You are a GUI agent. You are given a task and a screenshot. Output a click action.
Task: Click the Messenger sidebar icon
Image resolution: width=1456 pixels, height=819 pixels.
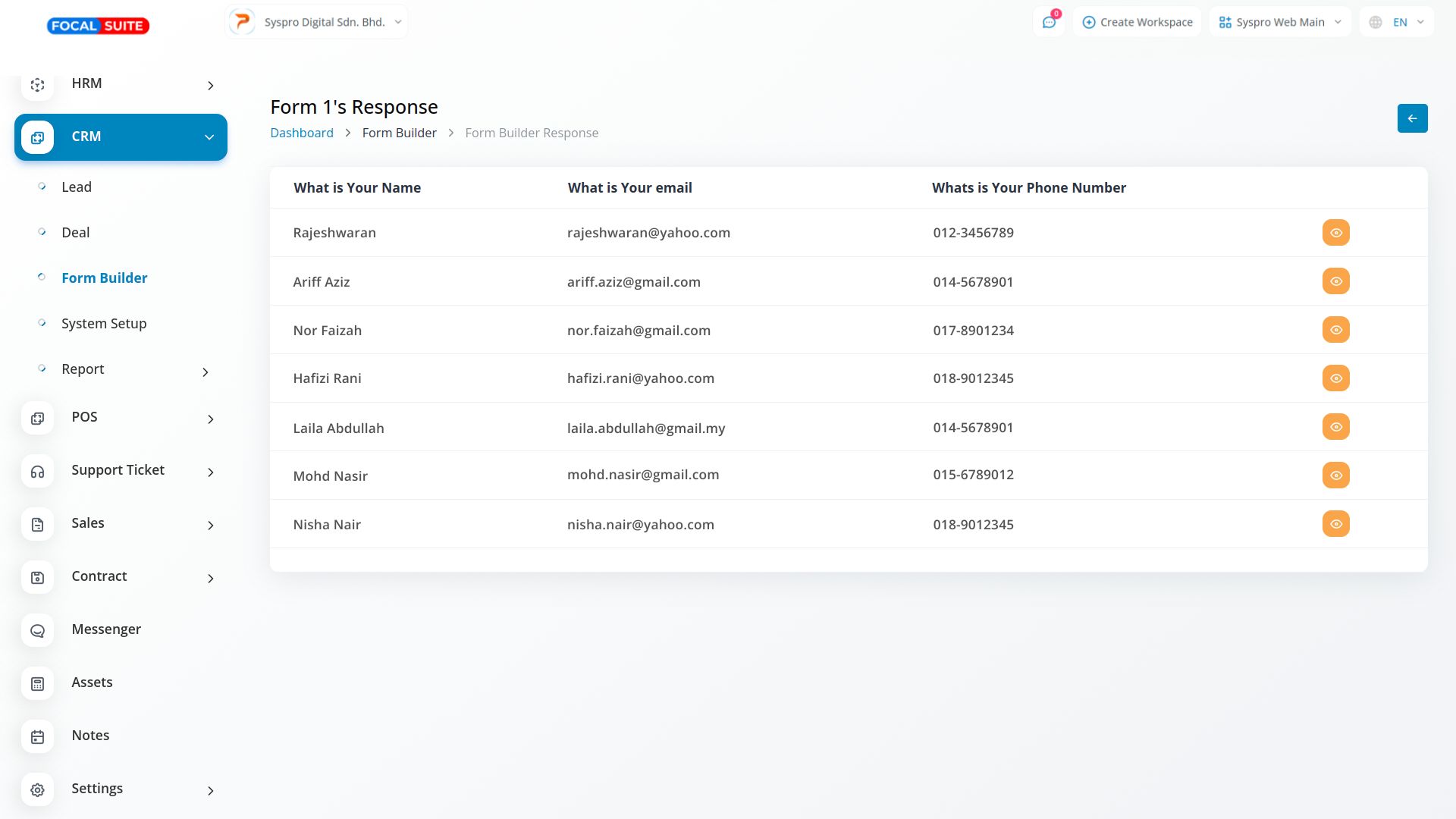(x=37, y=631)
